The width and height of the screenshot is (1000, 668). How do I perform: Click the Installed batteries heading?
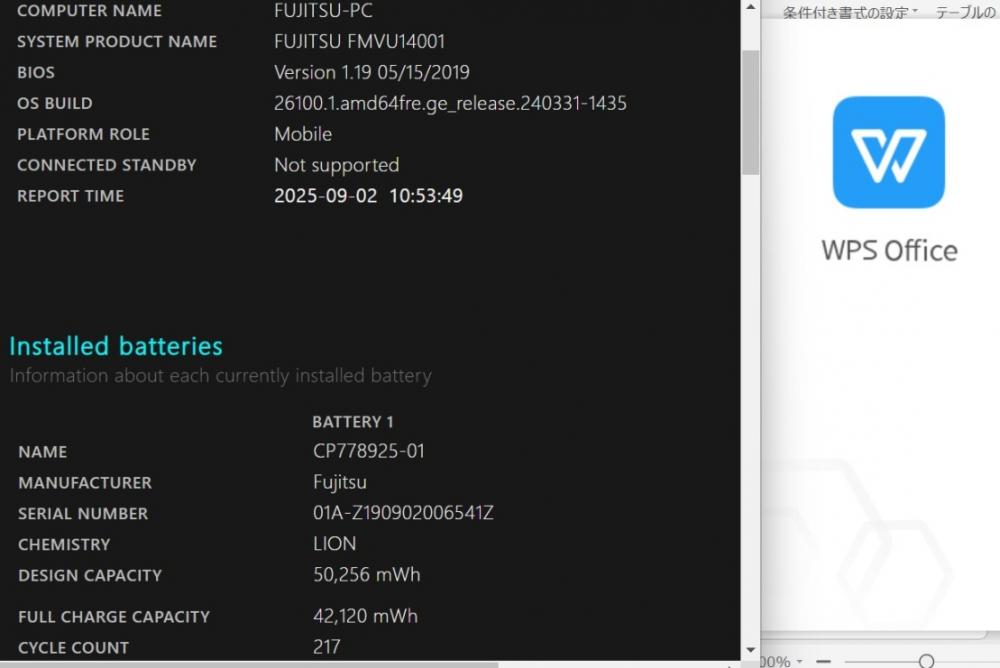point(116,346)
